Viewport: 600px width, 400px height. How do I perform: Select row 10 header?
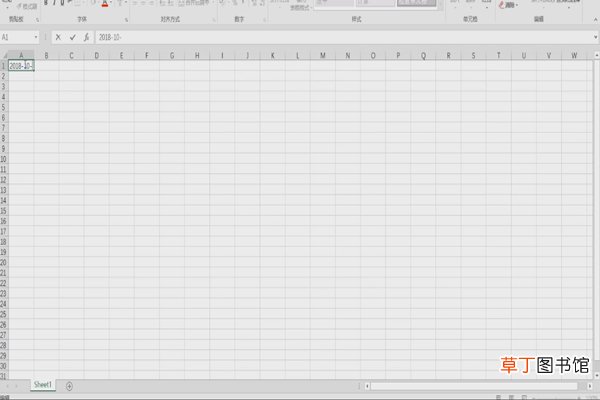point(4,159)
